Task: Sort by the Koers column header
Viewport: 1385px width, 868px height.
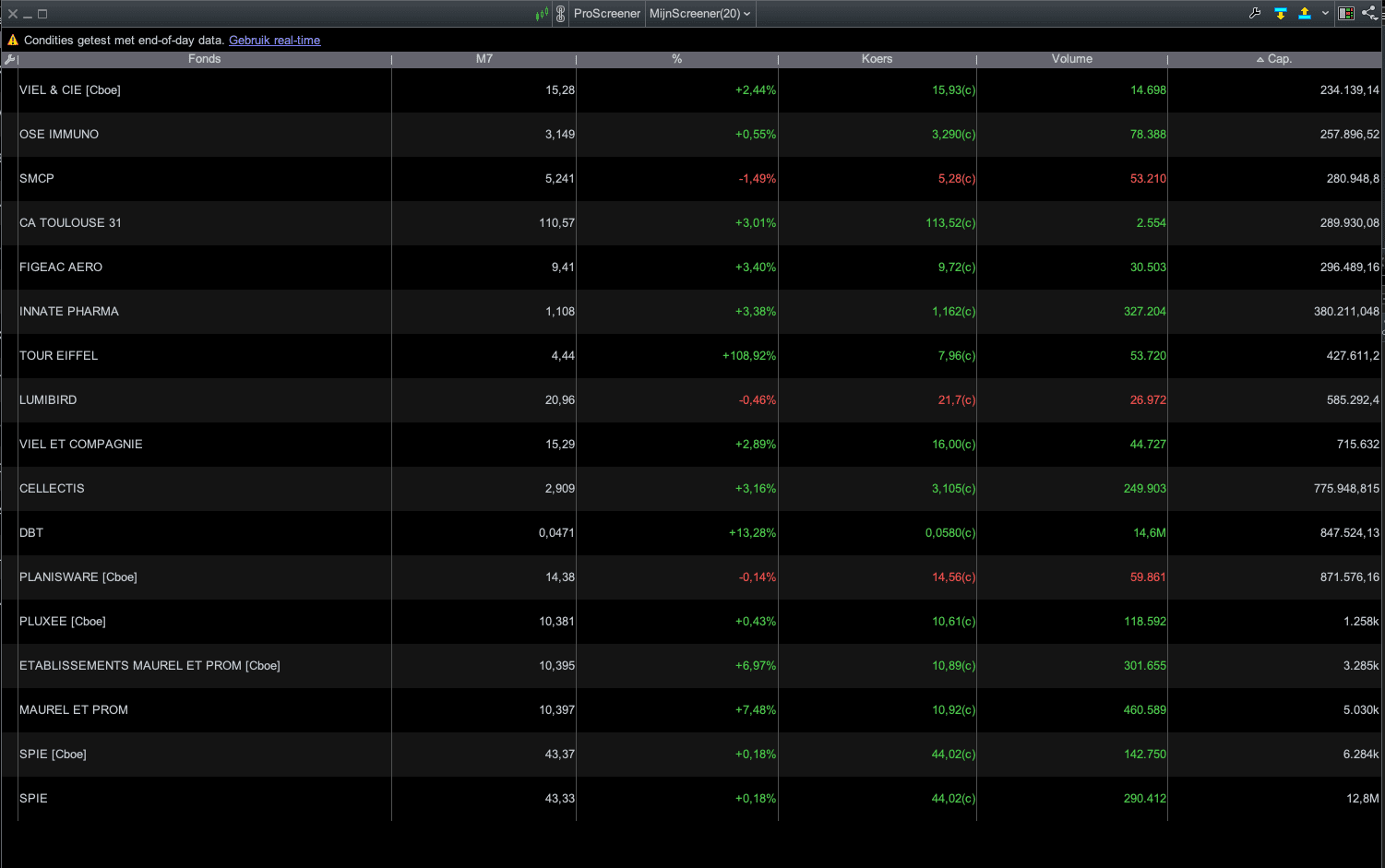Action: 877,59
